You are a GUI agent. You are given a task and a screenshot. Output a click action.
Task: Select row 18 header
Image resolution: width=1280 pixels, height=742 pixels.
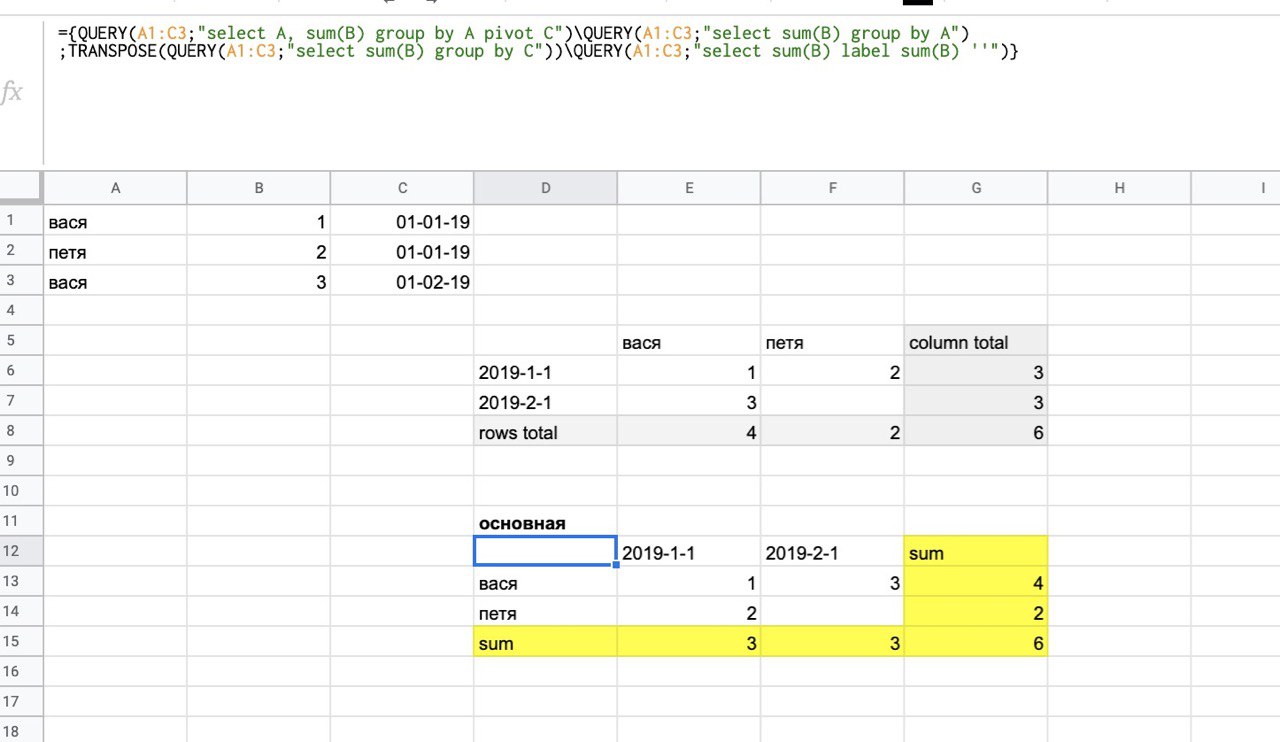pos(21,731)
